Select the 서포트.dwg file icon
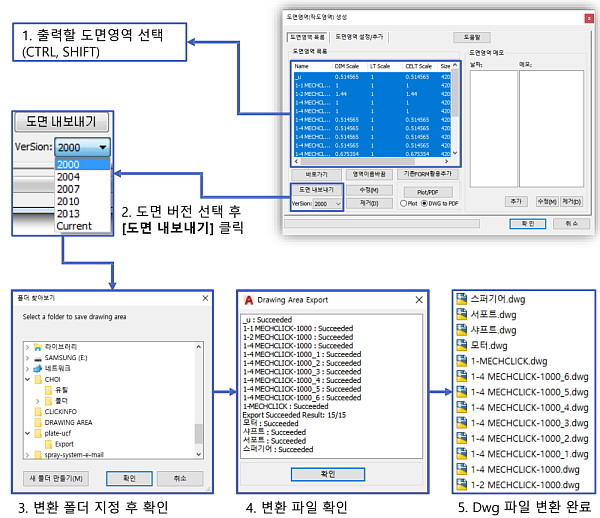This screenshot has width=600, height=518. (x=461, y=314)
